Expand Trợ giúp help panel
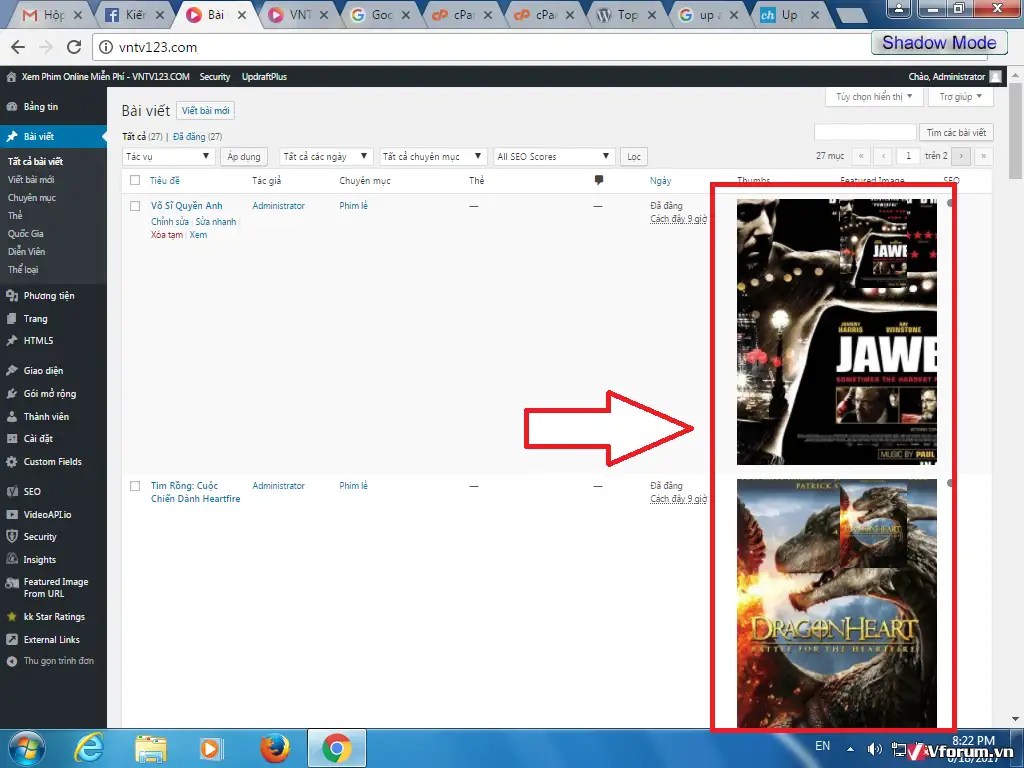Screen dimensions: 1024x768 tap(961, 97)
